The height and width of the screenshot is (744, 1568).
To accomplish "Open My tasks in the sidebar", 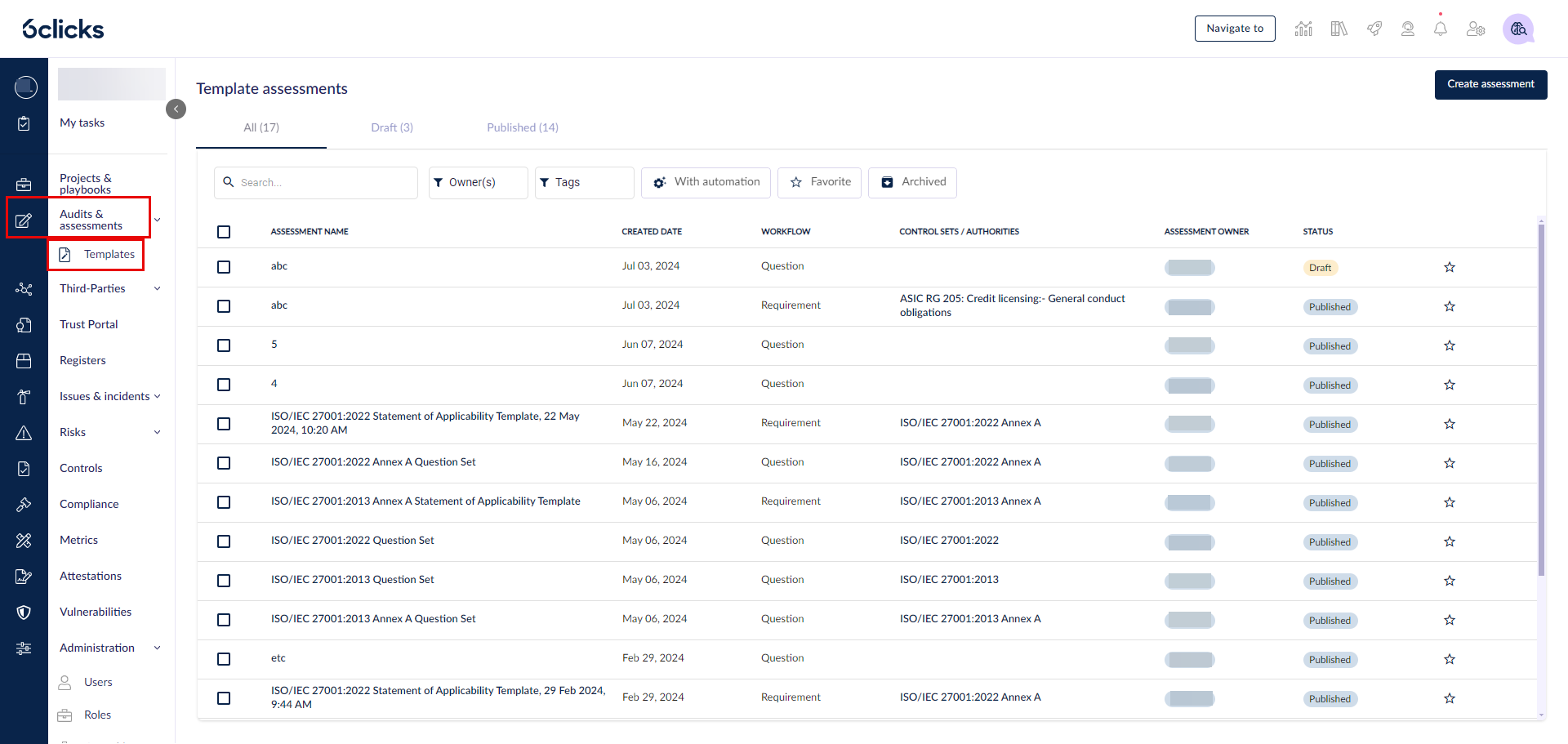I will 82,123.
